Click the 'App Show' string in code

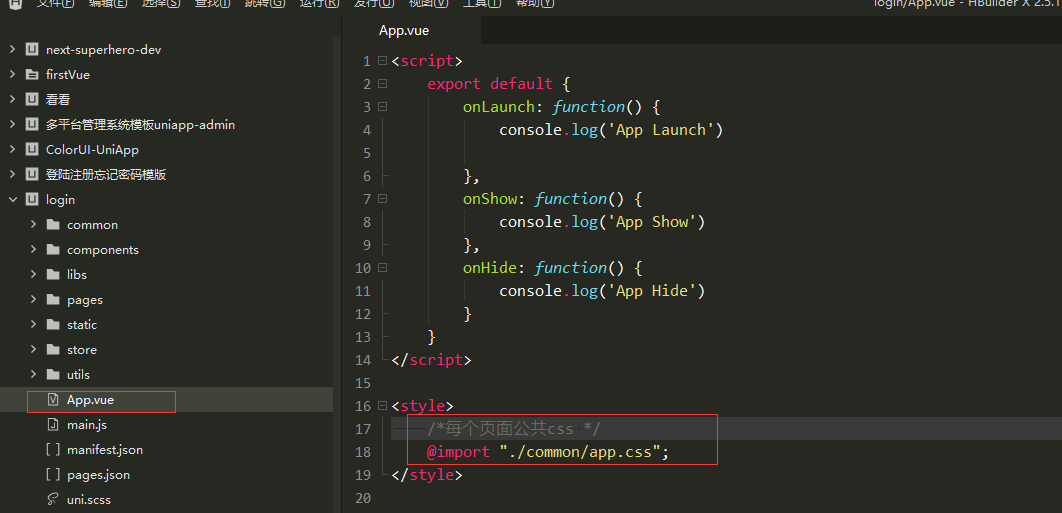tap(653, 222)
